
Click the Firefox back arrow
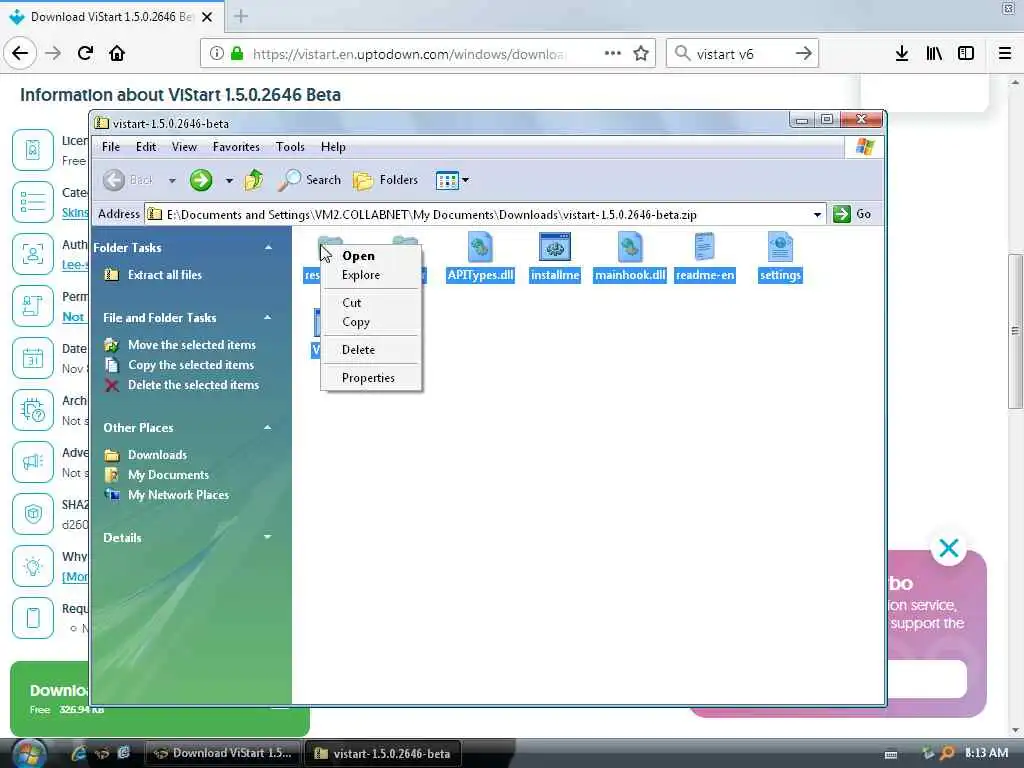[x=20, y=54]
